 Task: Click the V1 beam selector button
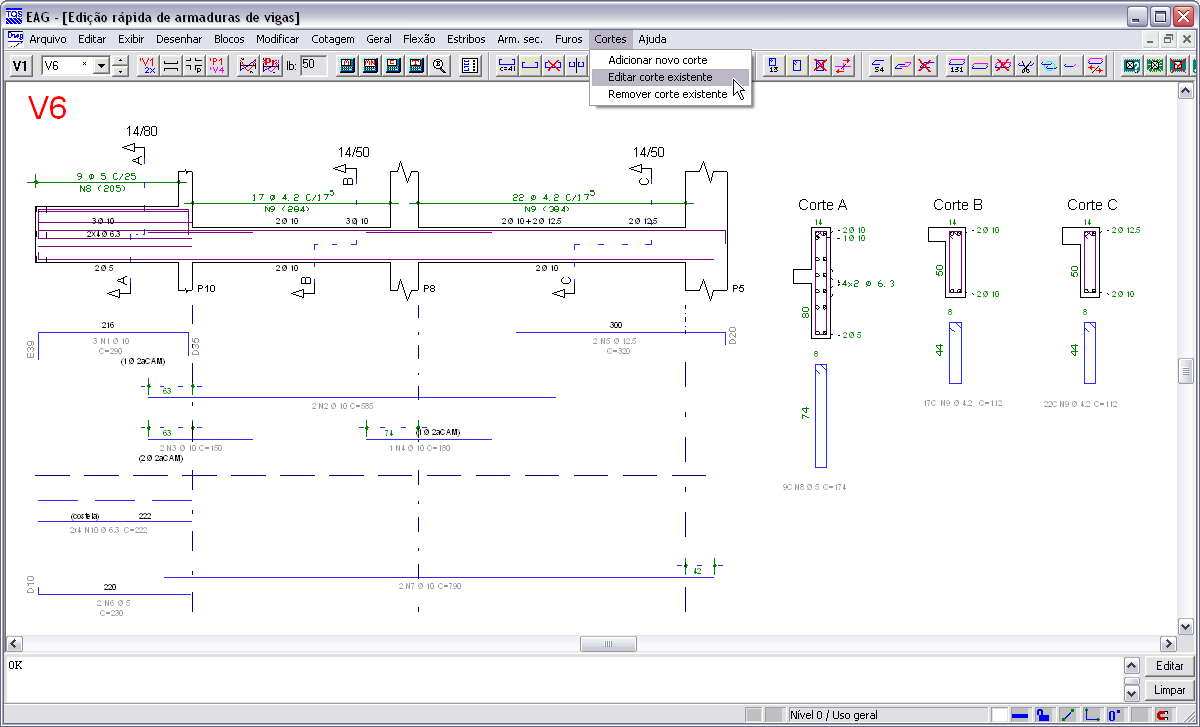tap(20, 66)
